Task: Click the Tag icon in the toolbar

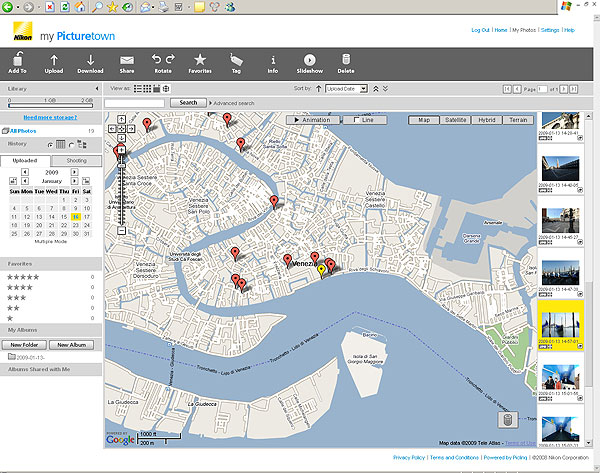Action: pyautogui.click(x=236, y=61)
